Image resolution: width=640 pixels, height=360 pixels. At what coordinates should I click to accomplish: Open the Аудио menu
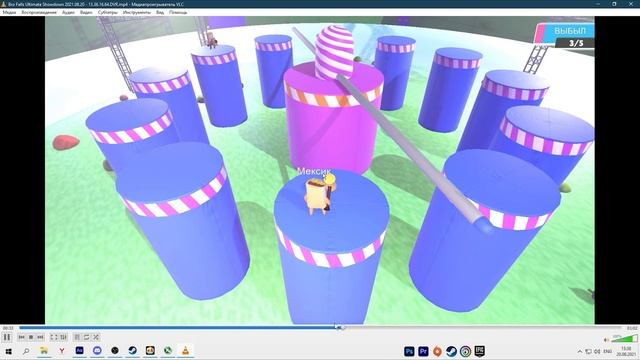coord(68,13)
